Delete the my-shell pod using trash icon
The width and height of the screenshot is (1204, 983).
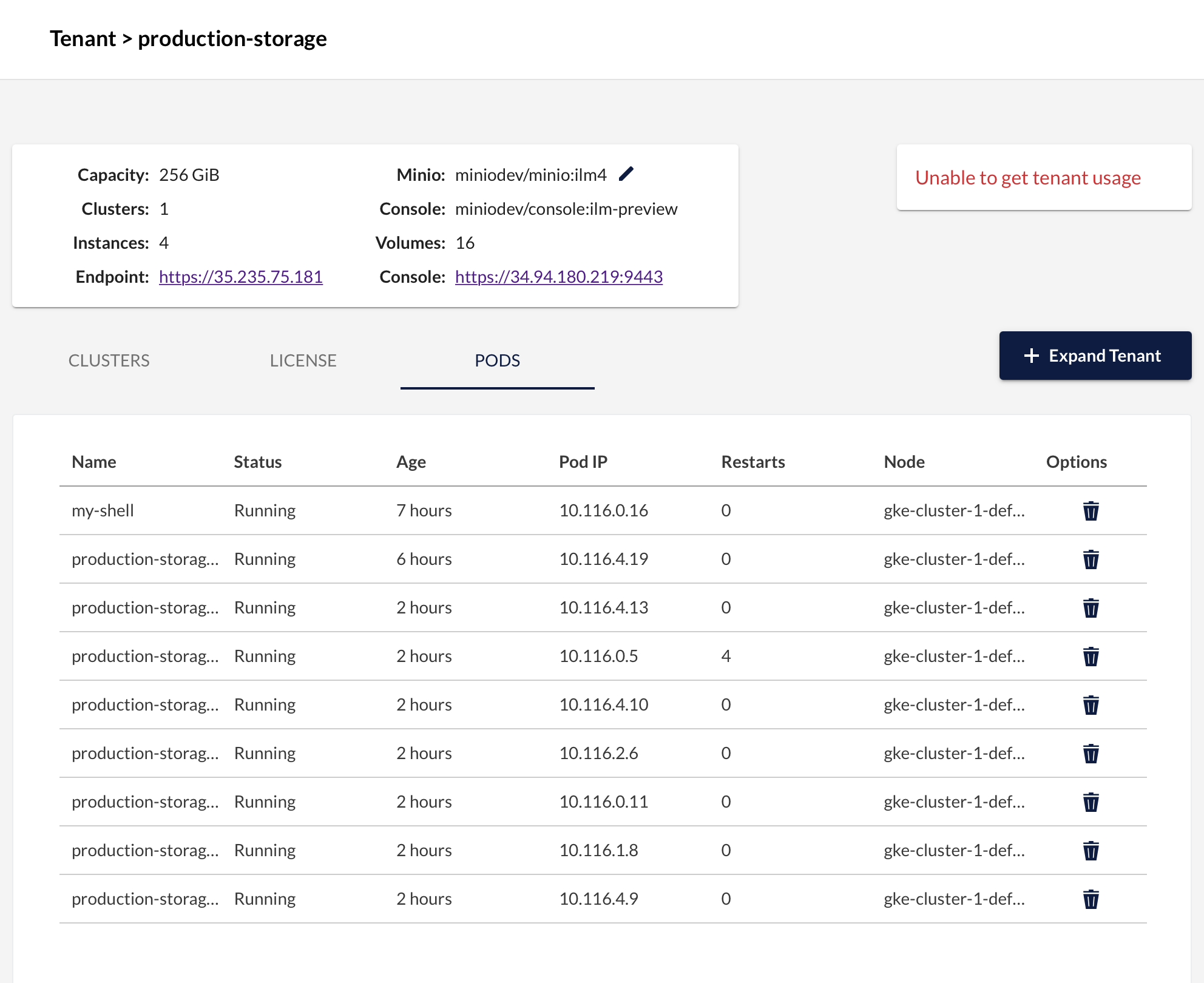pos(1091,511)
